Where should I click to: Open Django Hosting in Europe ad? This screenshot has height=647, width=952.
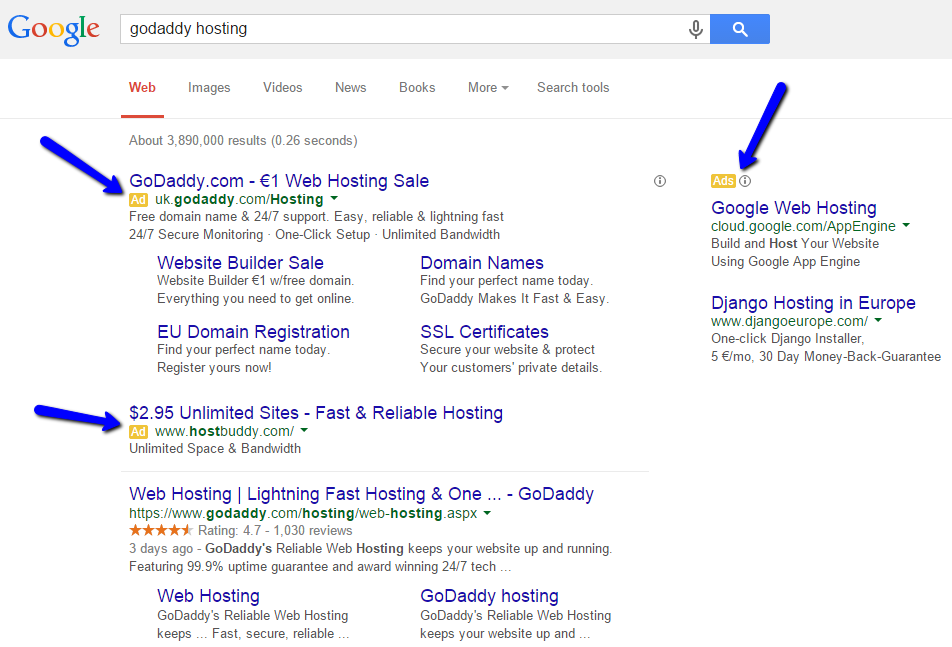(813, 303)
